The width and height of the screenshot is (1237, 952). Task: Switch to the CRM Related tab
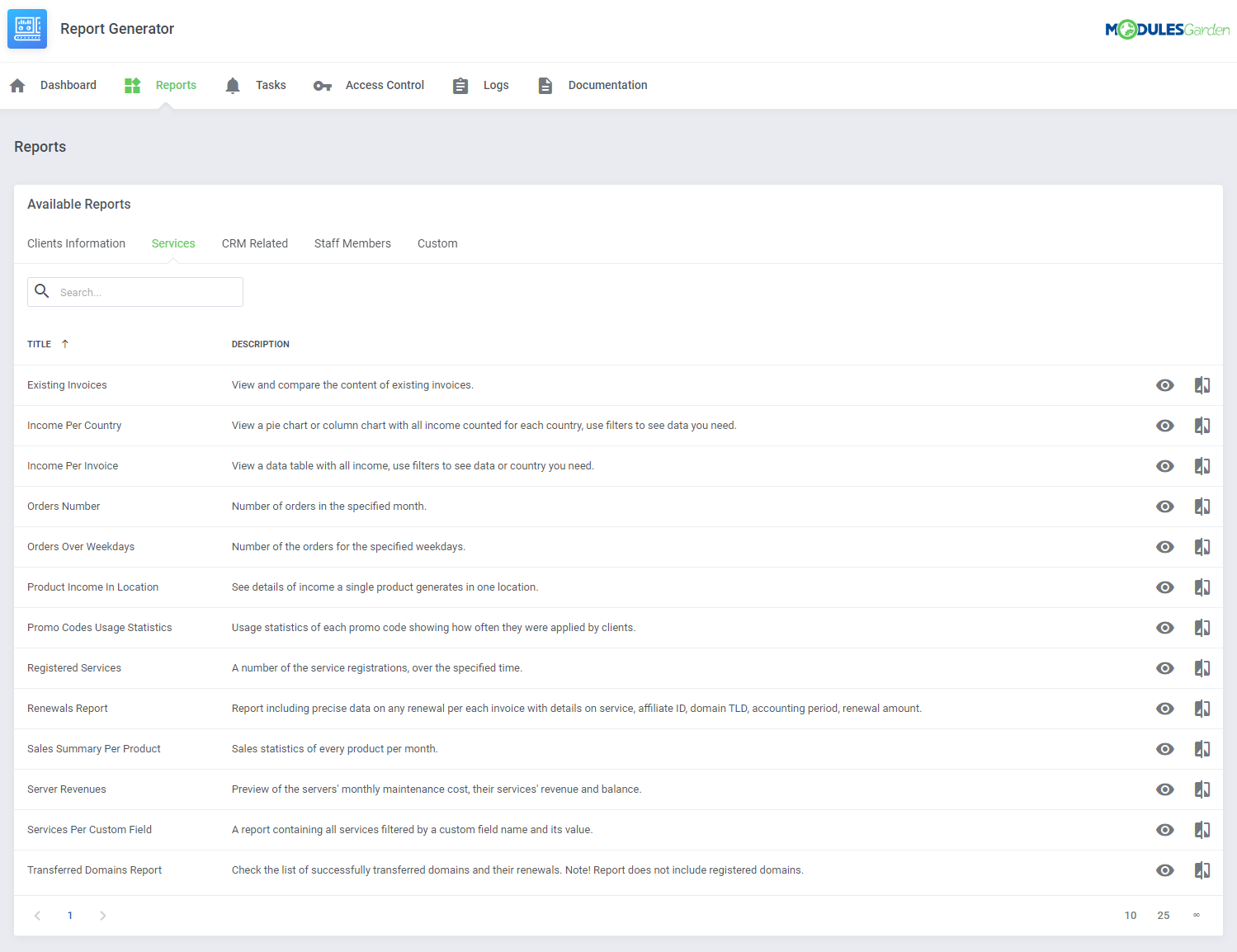point(254,243)
